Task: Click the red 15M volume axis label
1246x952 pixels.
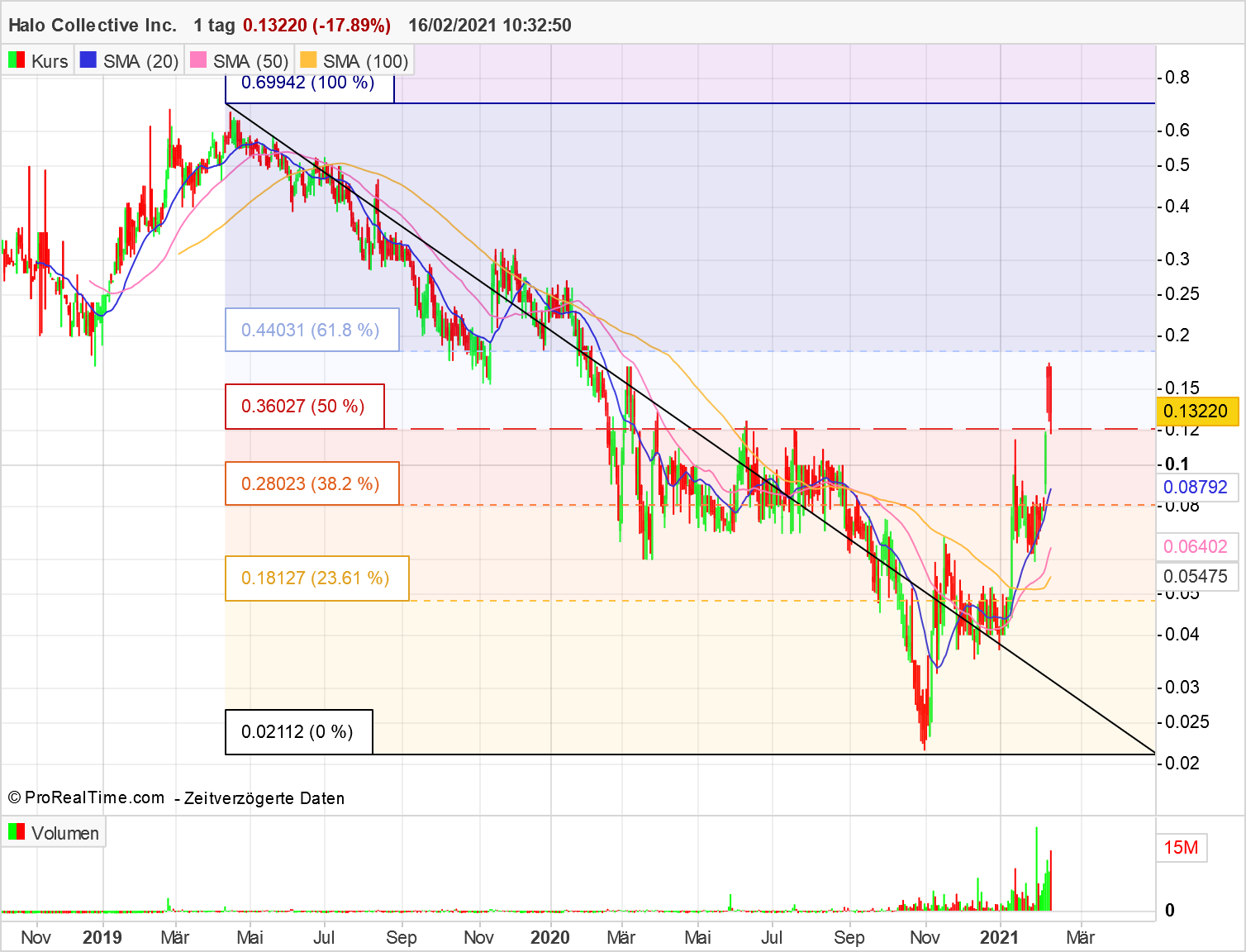Action: 1182,847
